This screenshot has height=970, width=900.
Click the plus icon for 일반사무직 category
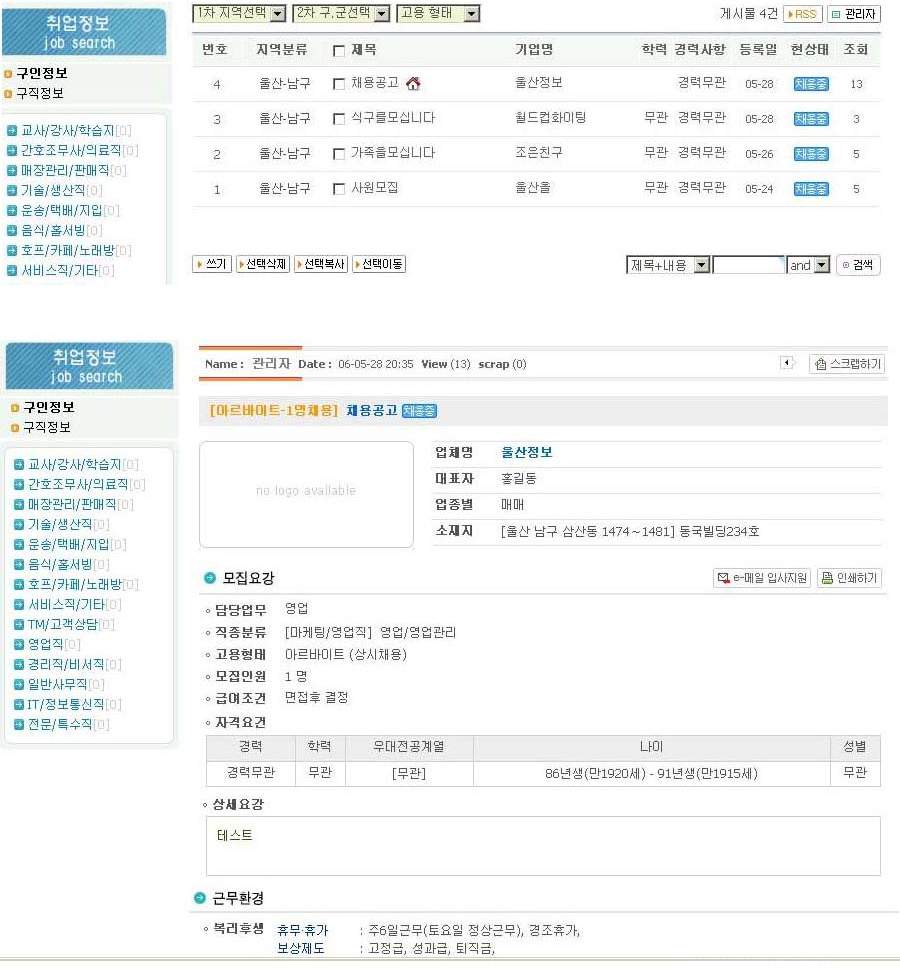(19, 684)
